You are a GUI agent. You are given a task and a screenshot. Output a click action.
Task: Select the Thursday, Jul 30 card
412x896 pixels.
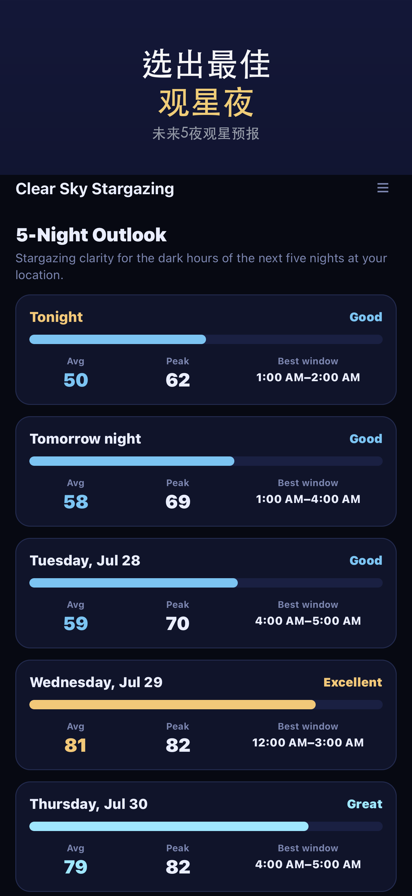[206, 837]
